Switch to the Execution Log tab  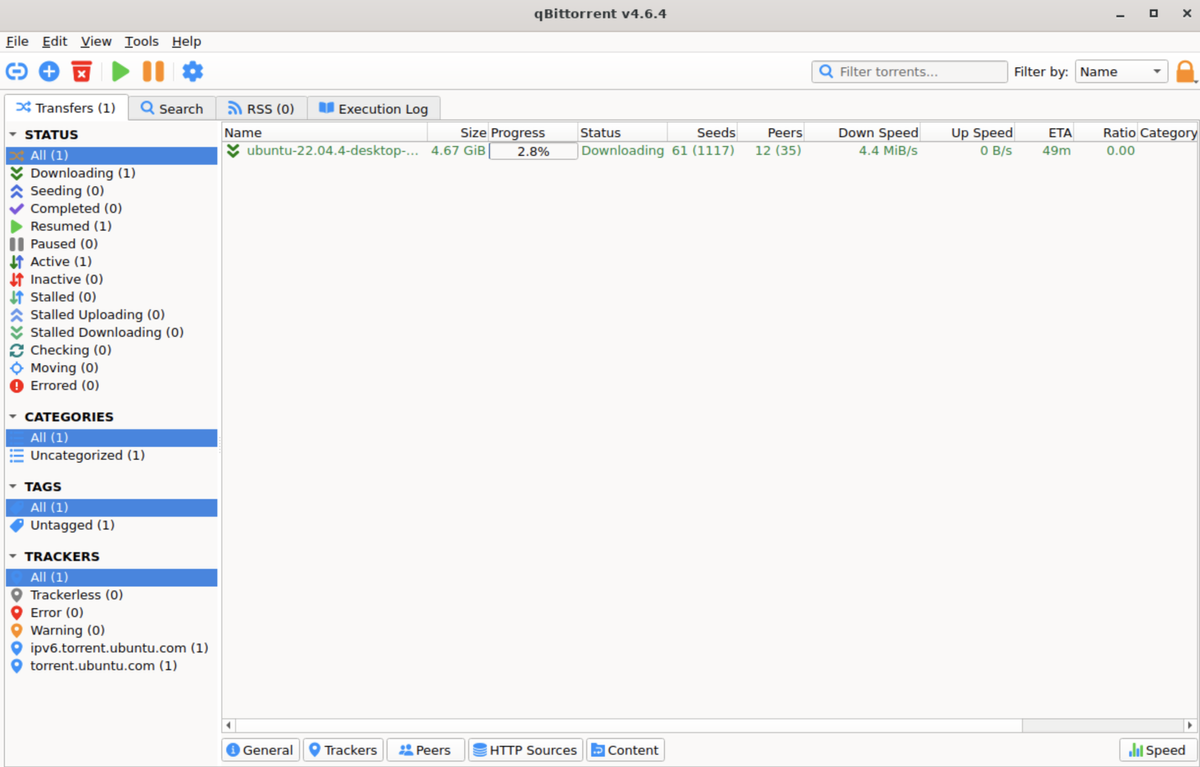(x=373, y=108)
